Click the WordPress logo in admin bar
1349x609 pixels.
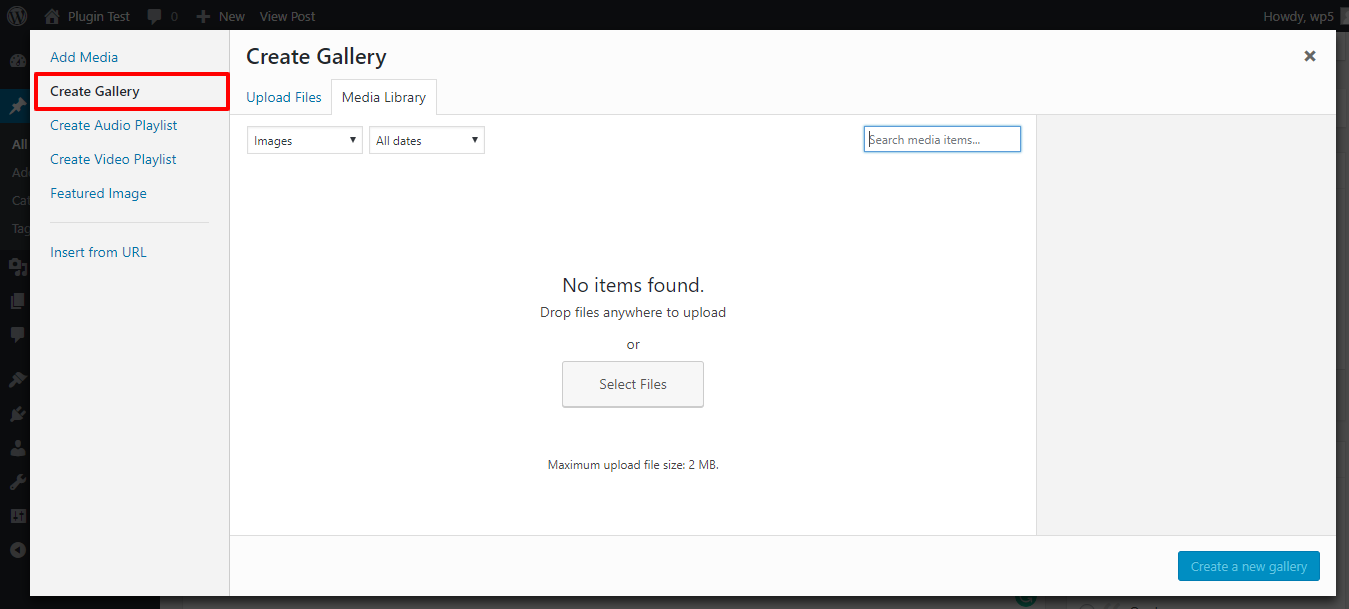(18, 16)
